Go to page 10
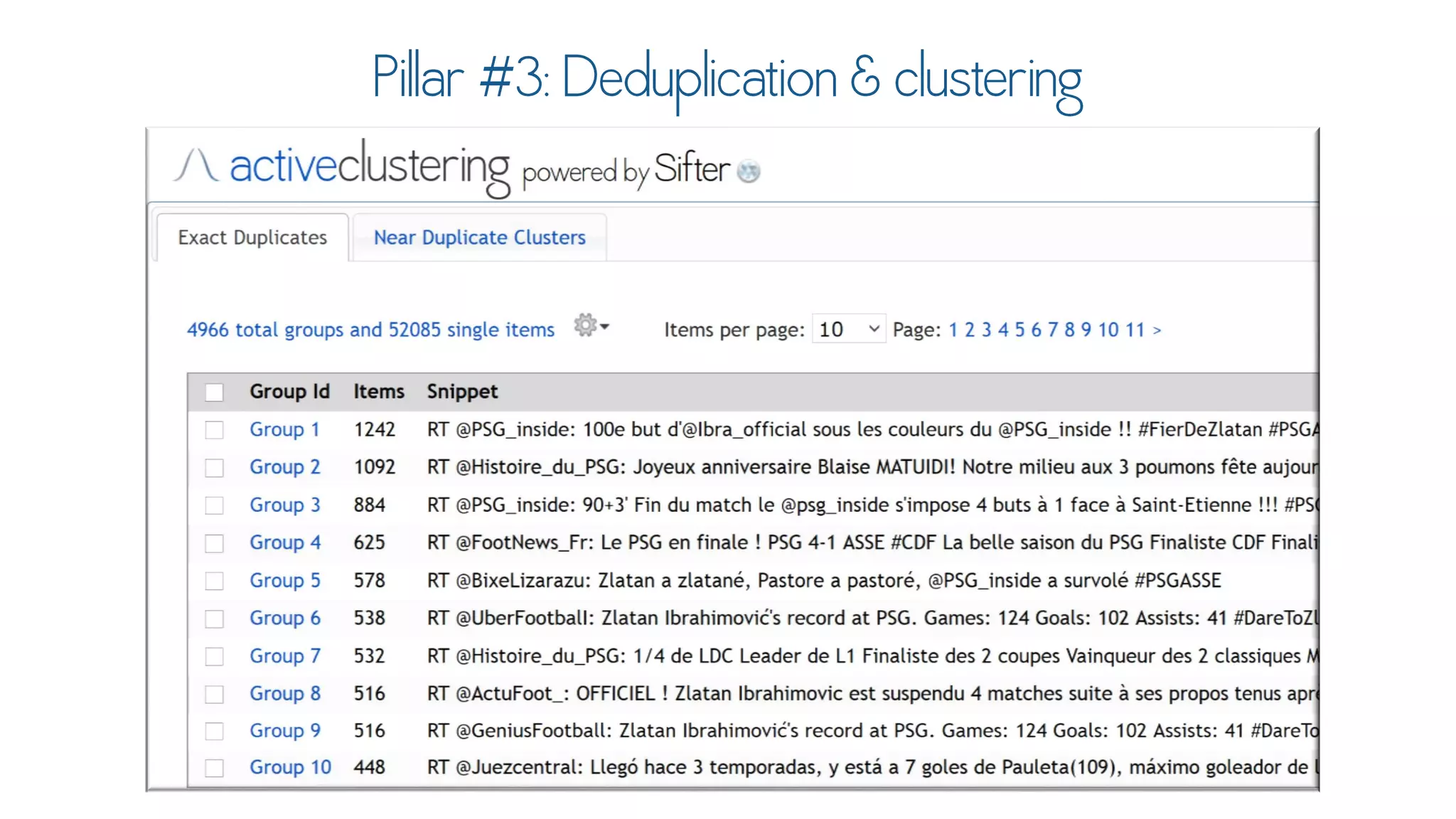 [1108, 330]
